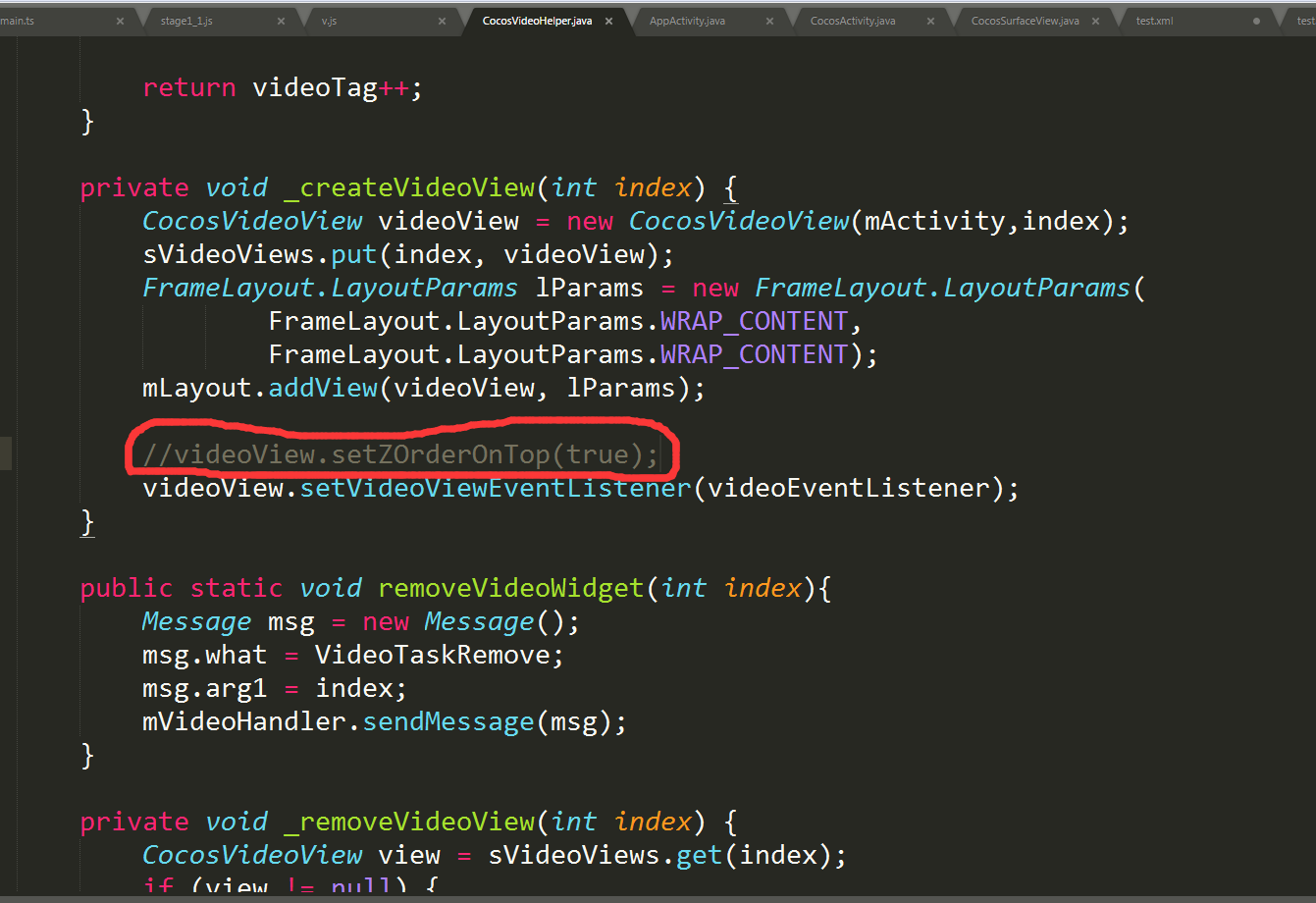1316x903 pixels.
Task: Click 'setVideoViewEventListener' method call
Action: (496, 488)
